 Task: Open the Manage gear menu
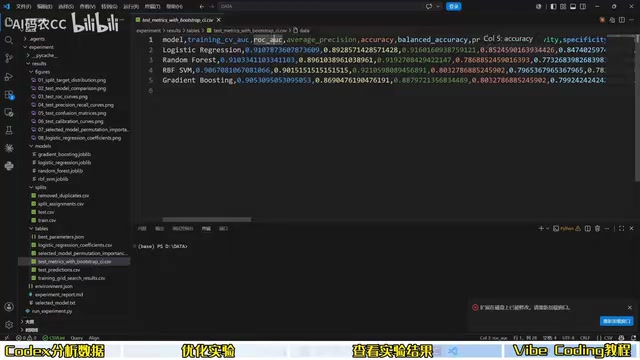coord(9,324)
